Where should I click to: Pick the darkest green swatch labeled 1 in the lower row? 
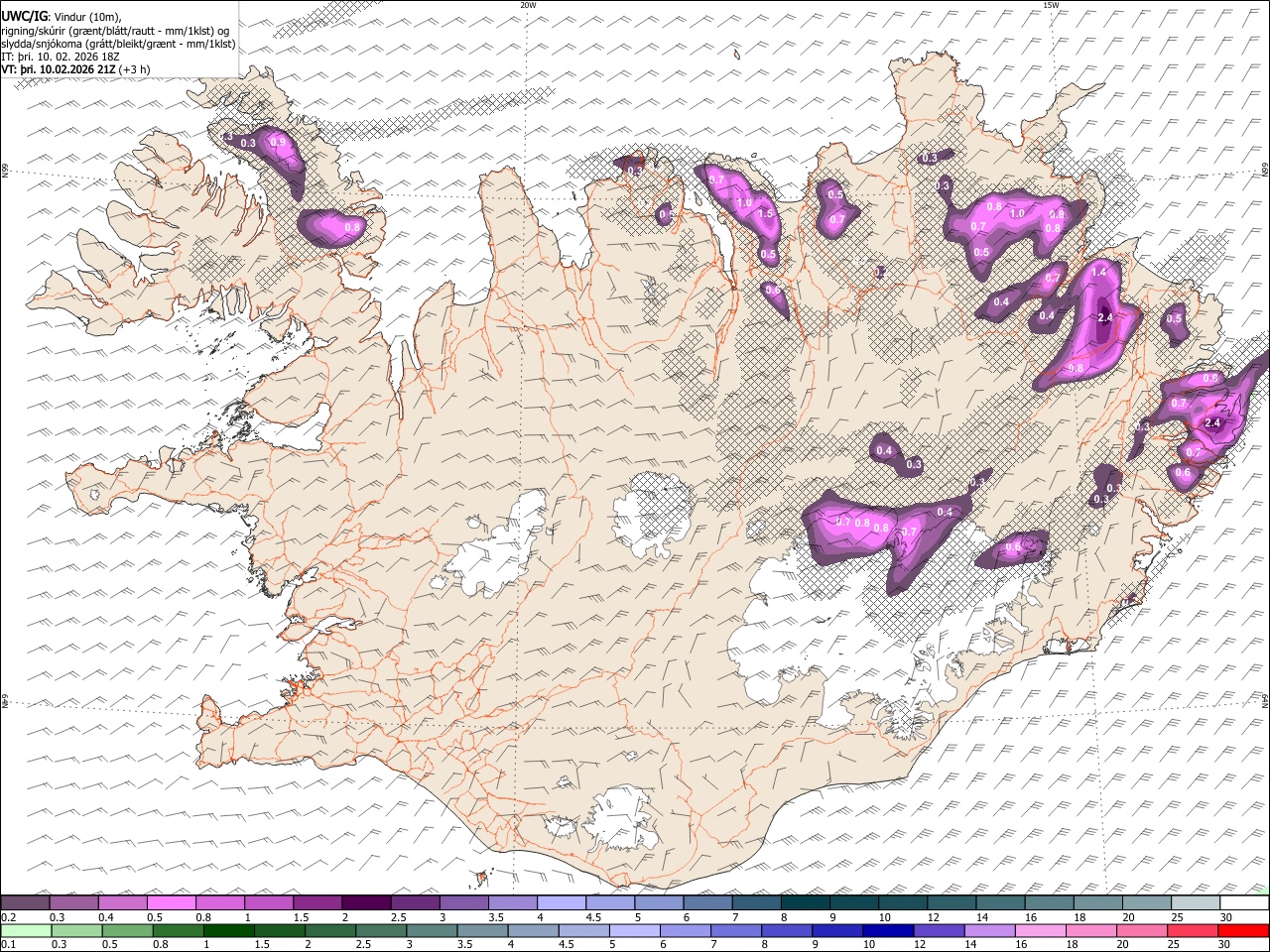(228, 931)
